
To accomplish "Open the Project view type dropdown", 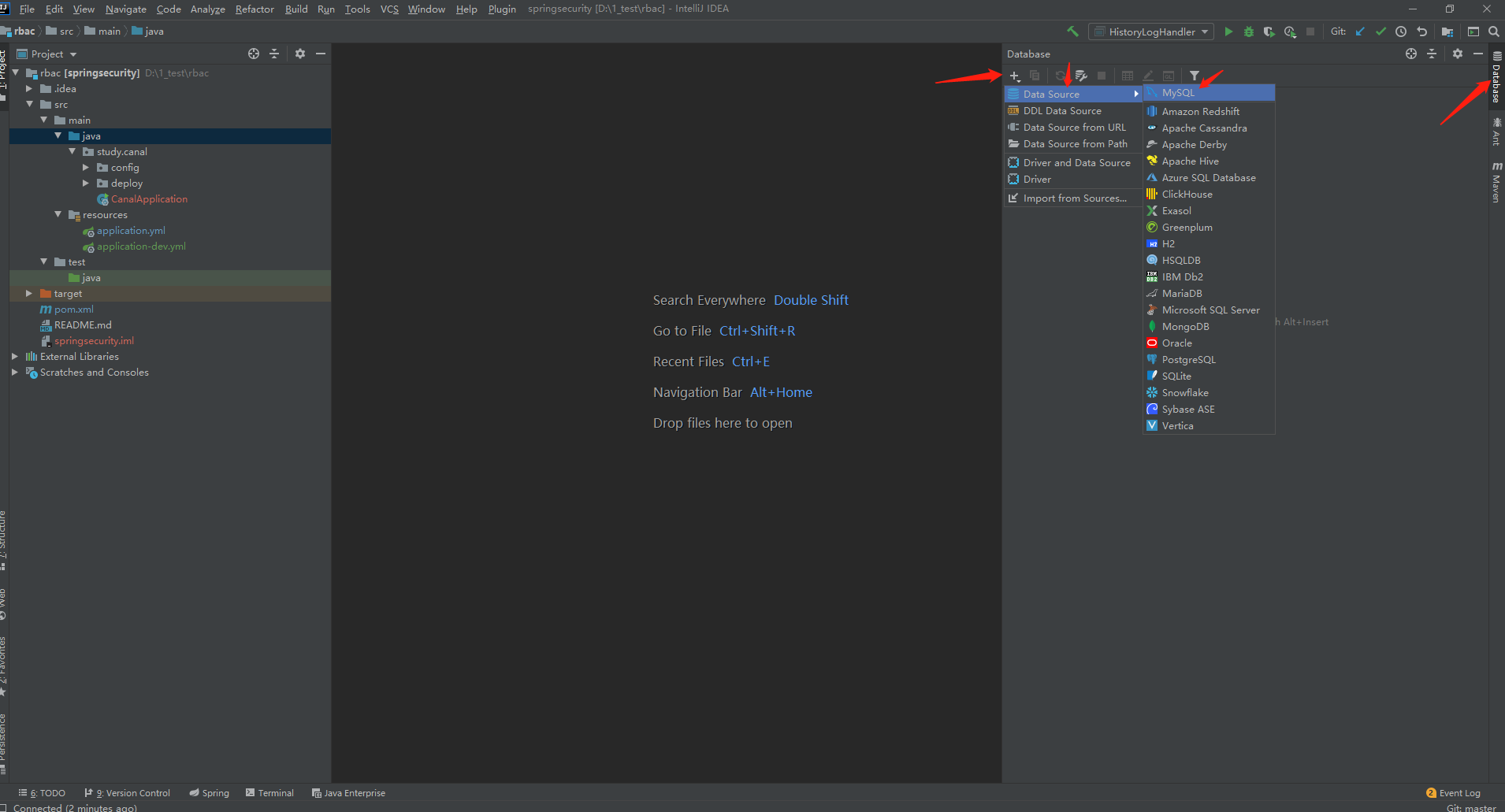I will [48, 54].
